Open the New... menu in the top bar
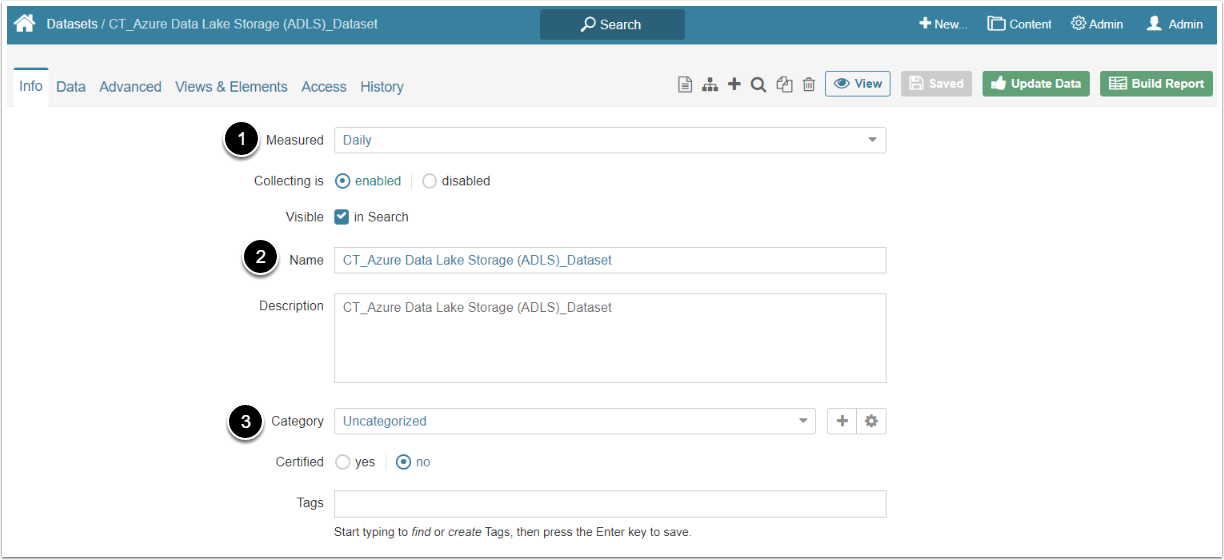This screenshot has height=560, width=1224. coord(943,24)
